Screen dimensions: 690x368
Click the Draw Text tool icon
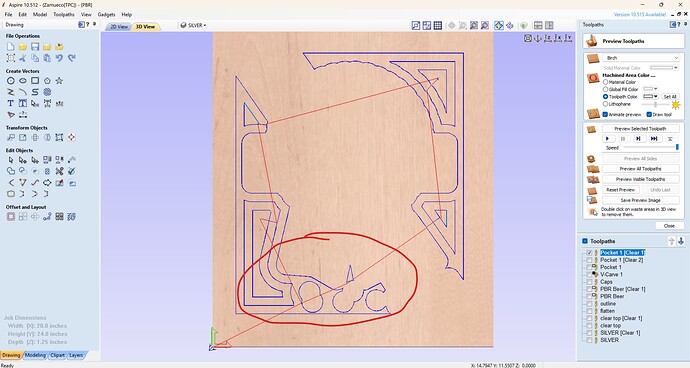click(11, 103)
